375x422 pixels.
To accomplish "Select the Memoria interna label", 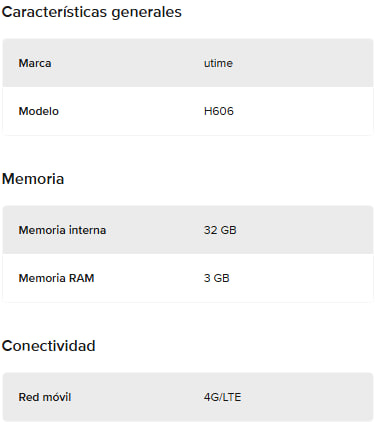I will pos(62,230).
